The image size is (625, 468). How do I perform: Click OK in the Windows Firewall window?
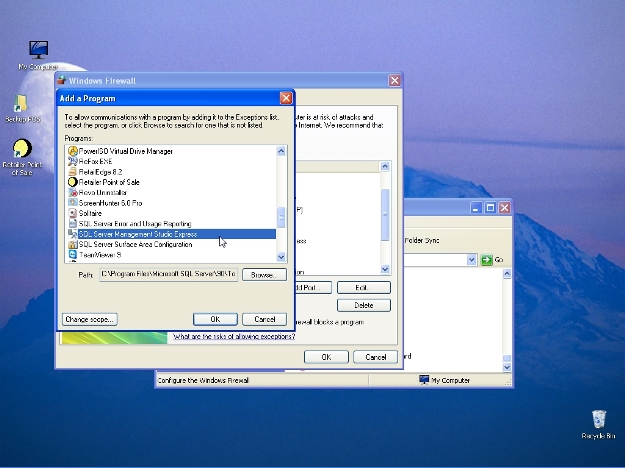(326, 357)
